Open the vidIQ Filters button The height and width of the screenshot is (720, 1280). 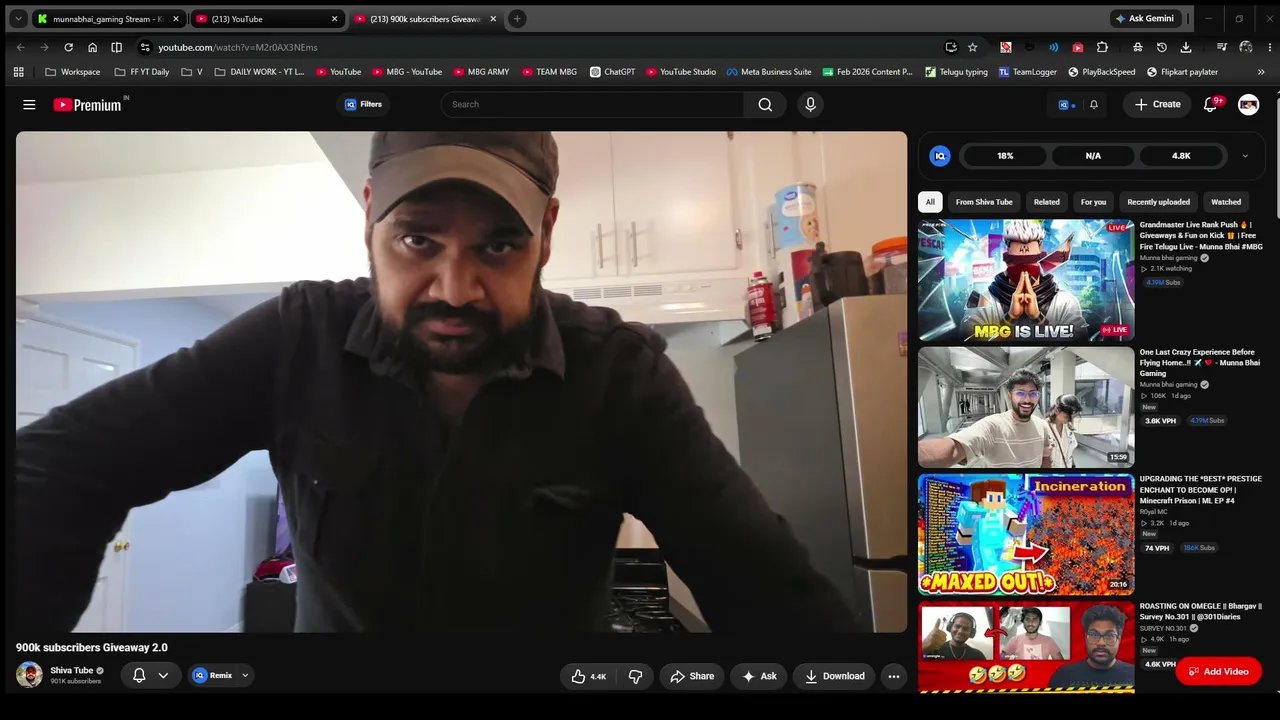pos(364,104)
